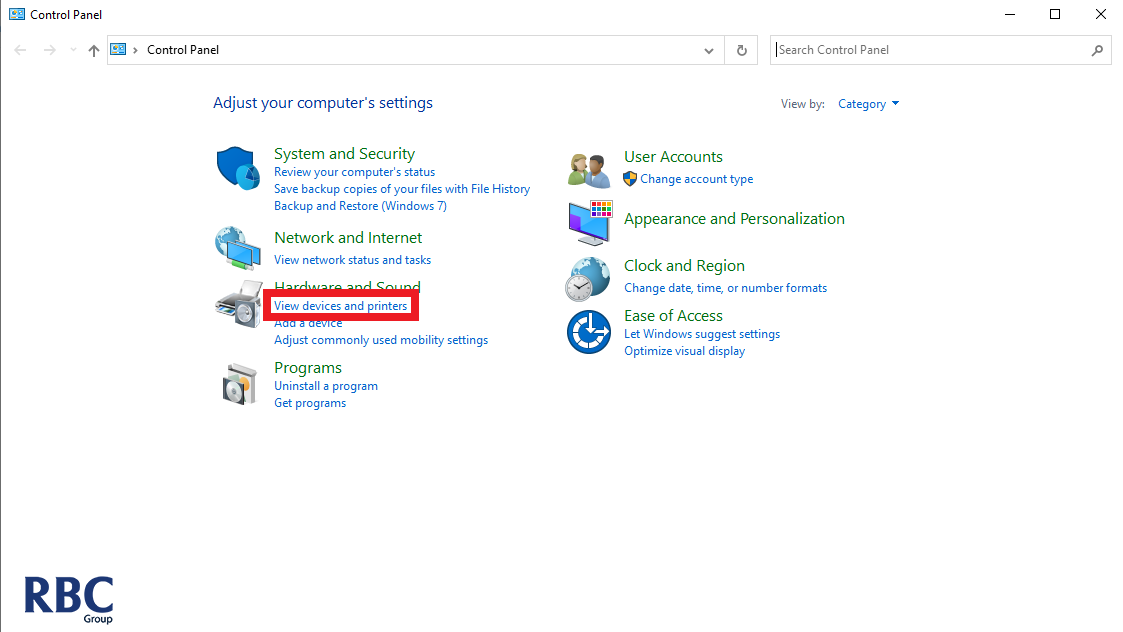
Task: Open Backup and Restore (Windows 7)
Action: tap(360, 206)
